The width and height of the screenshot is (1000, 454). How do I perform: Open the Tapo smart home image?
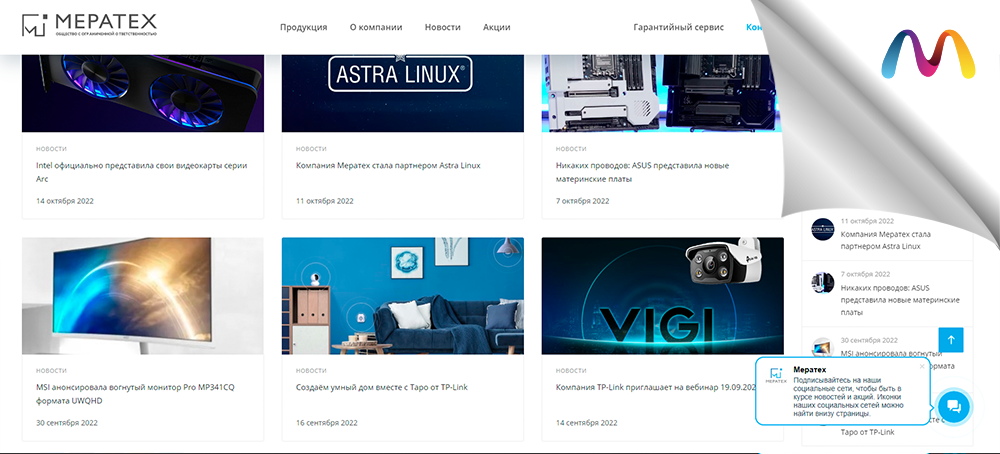(402, 296)
